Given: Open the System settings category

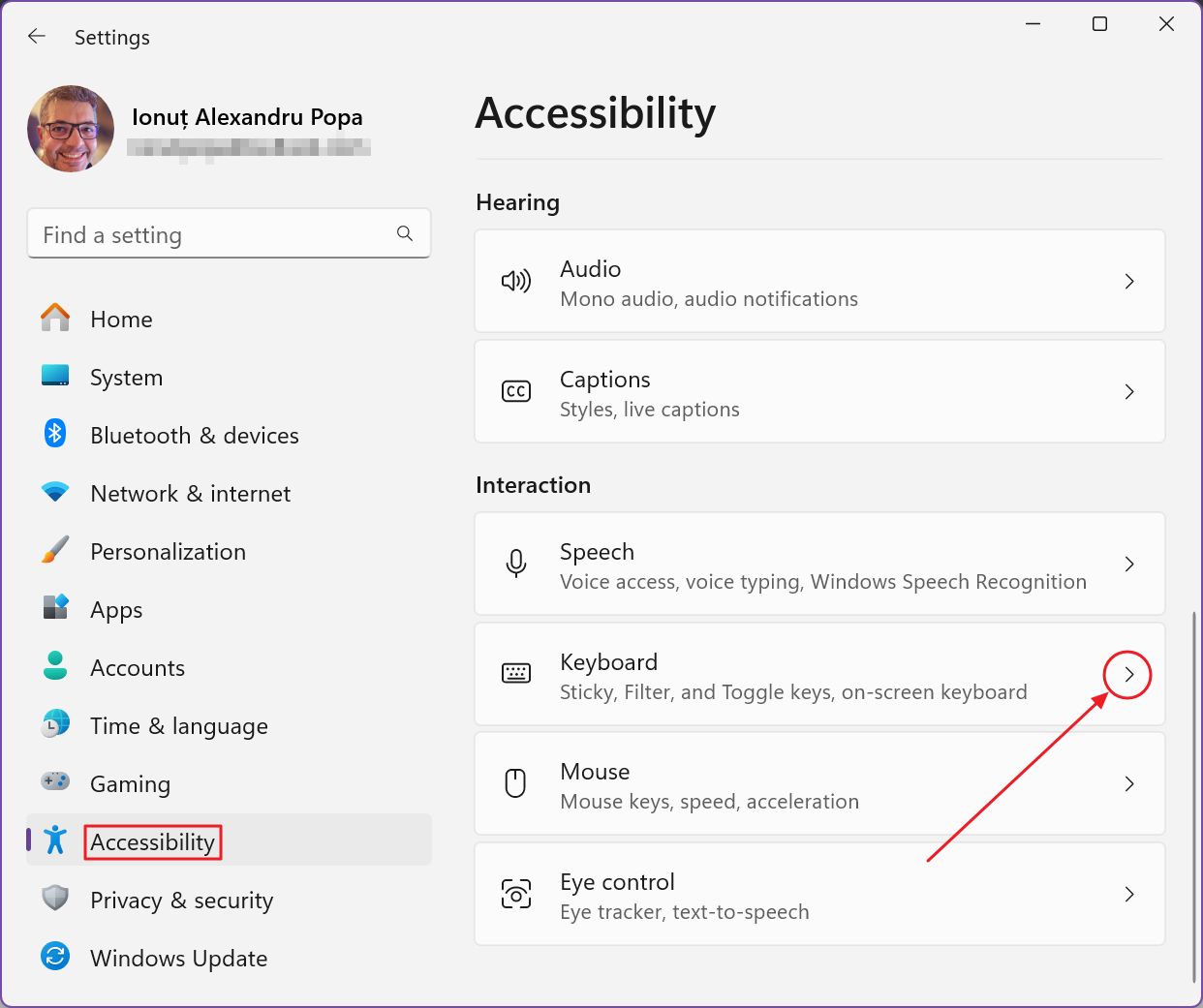Looking at the screenshot, I should 126,378.
